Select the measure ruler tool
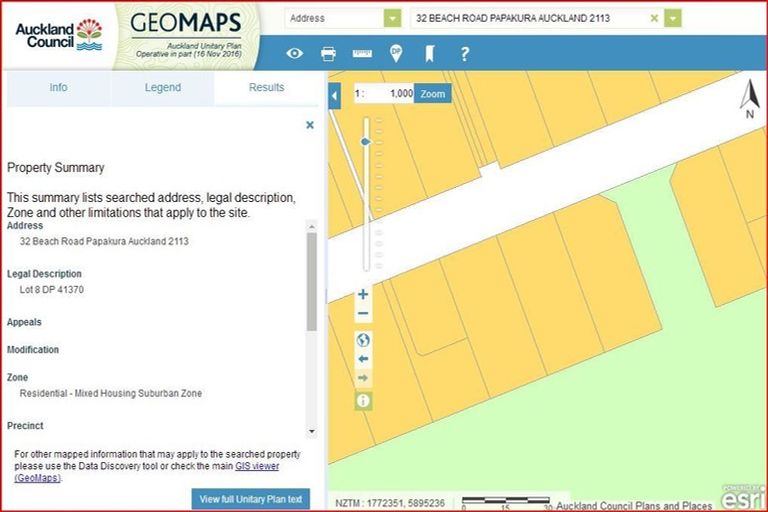Screen dimensions: 768x512 point(362,53)
